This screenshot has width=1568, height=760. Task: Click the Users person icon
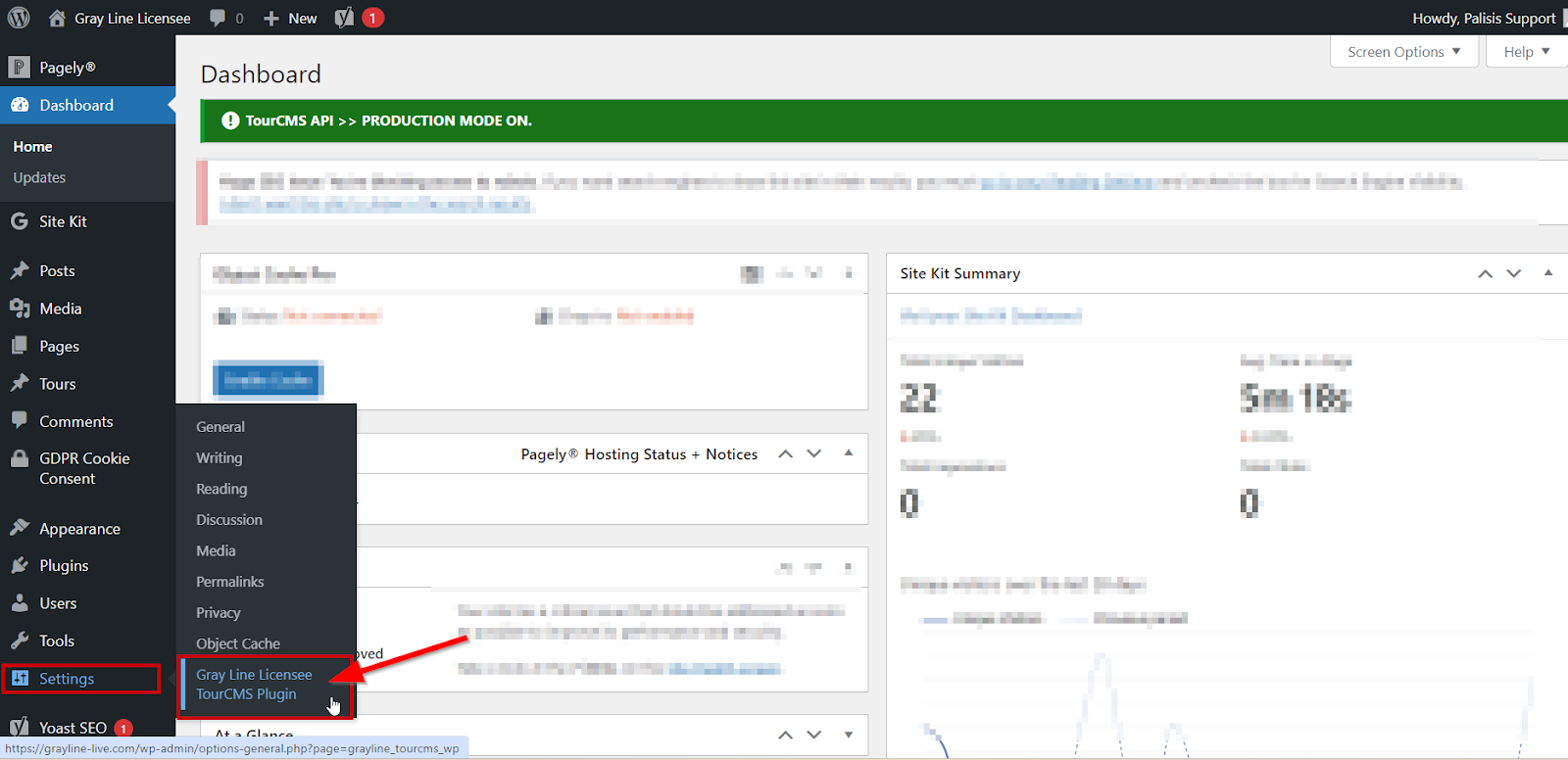(19, 603)
